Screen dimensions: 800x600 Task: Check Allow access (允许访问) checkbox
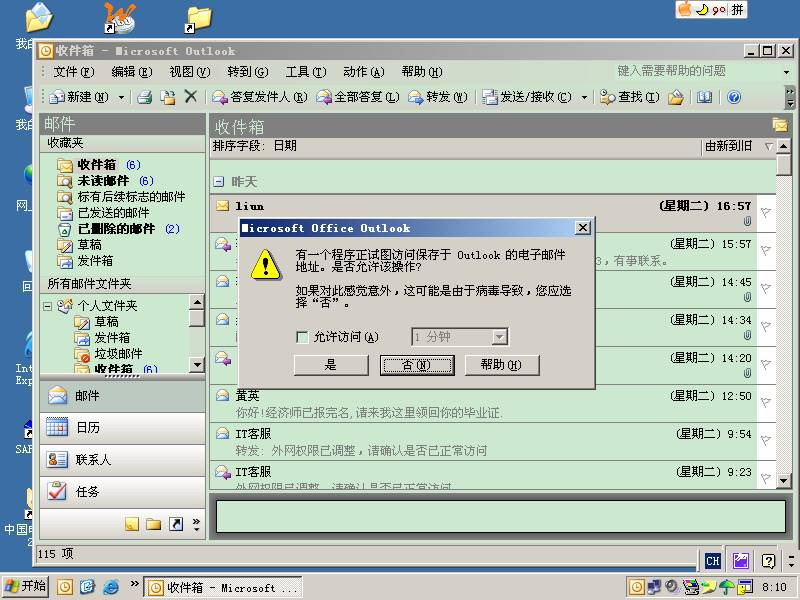tap(302, 337)
